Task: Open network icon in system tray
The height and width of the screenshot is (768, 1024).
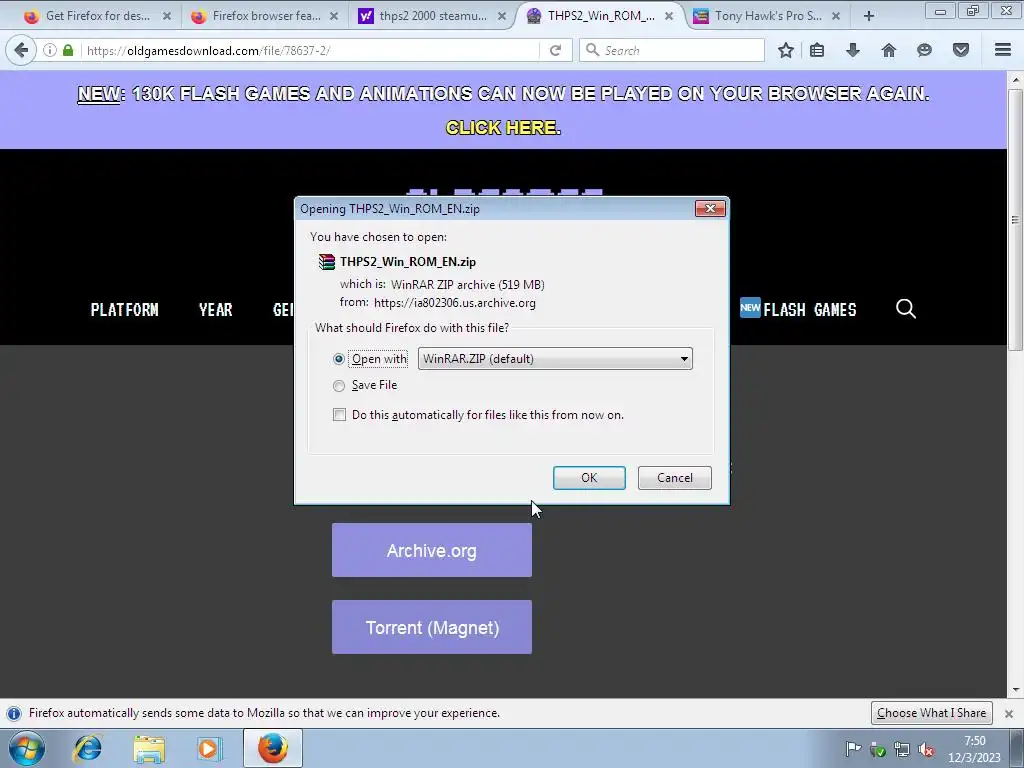Action: coord(902,749)
